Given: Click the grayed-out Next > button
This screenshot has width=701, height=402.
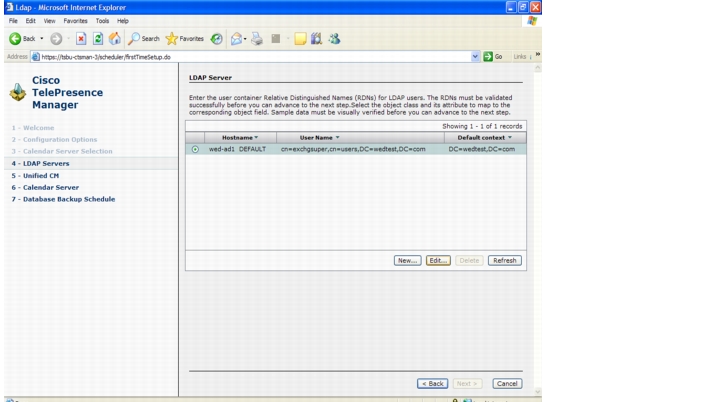Looking at the screenshot, I should 467,384.
